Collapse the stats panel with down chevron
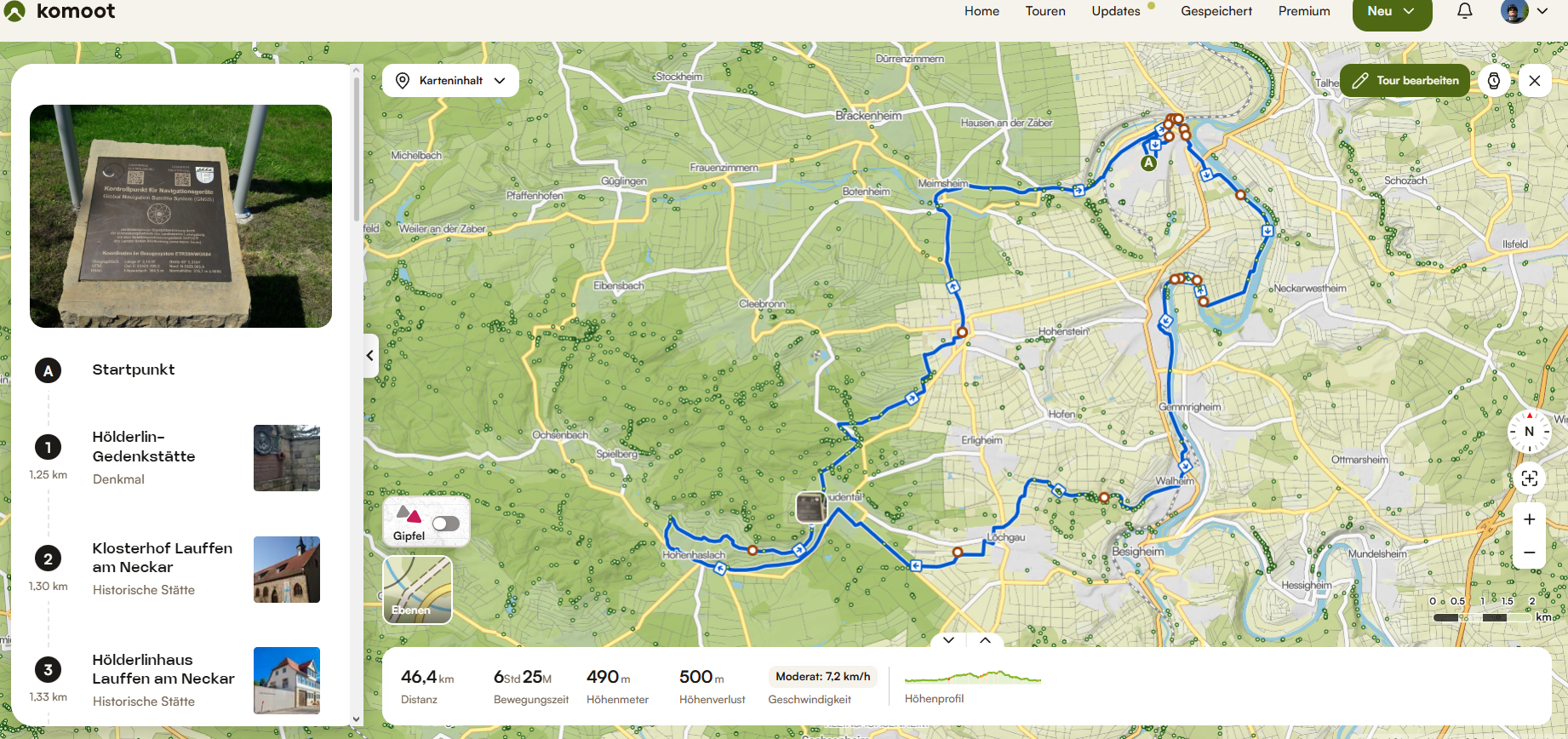The width and height of the screenshot is (1568, 739). (949, 640)
